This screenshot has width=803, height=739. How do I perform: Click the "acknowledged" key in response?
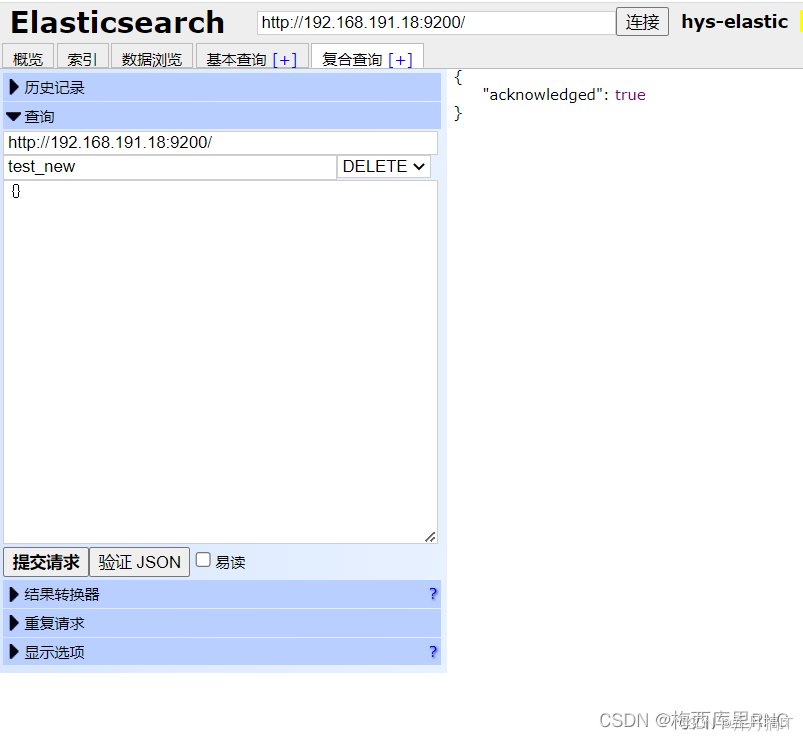(542, 95)
